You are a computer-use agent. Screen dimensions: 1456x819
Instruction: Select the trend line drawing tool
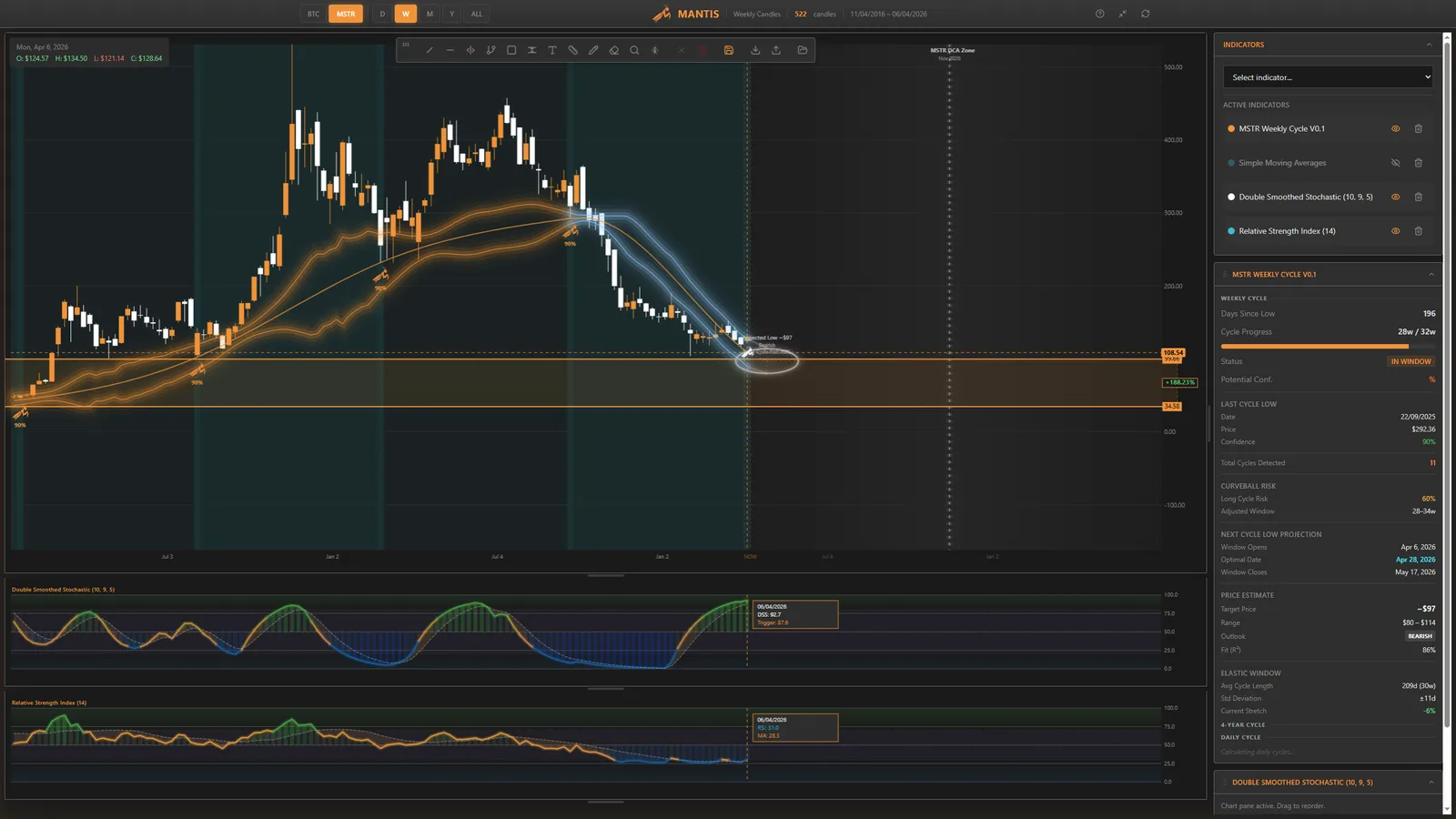coord(430,51)
